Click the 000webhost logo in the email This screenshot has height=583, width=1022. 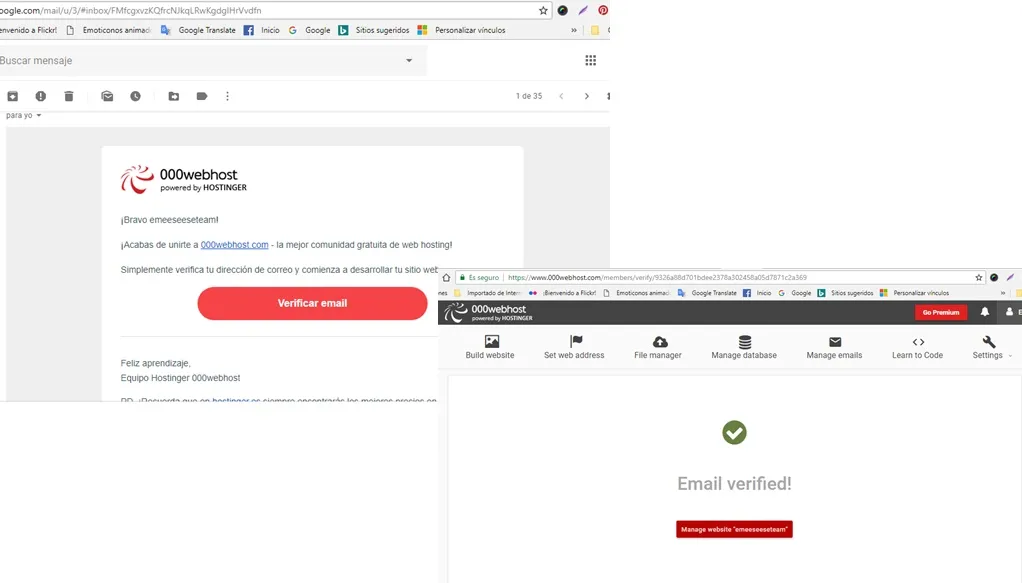[x=184, y=179]
